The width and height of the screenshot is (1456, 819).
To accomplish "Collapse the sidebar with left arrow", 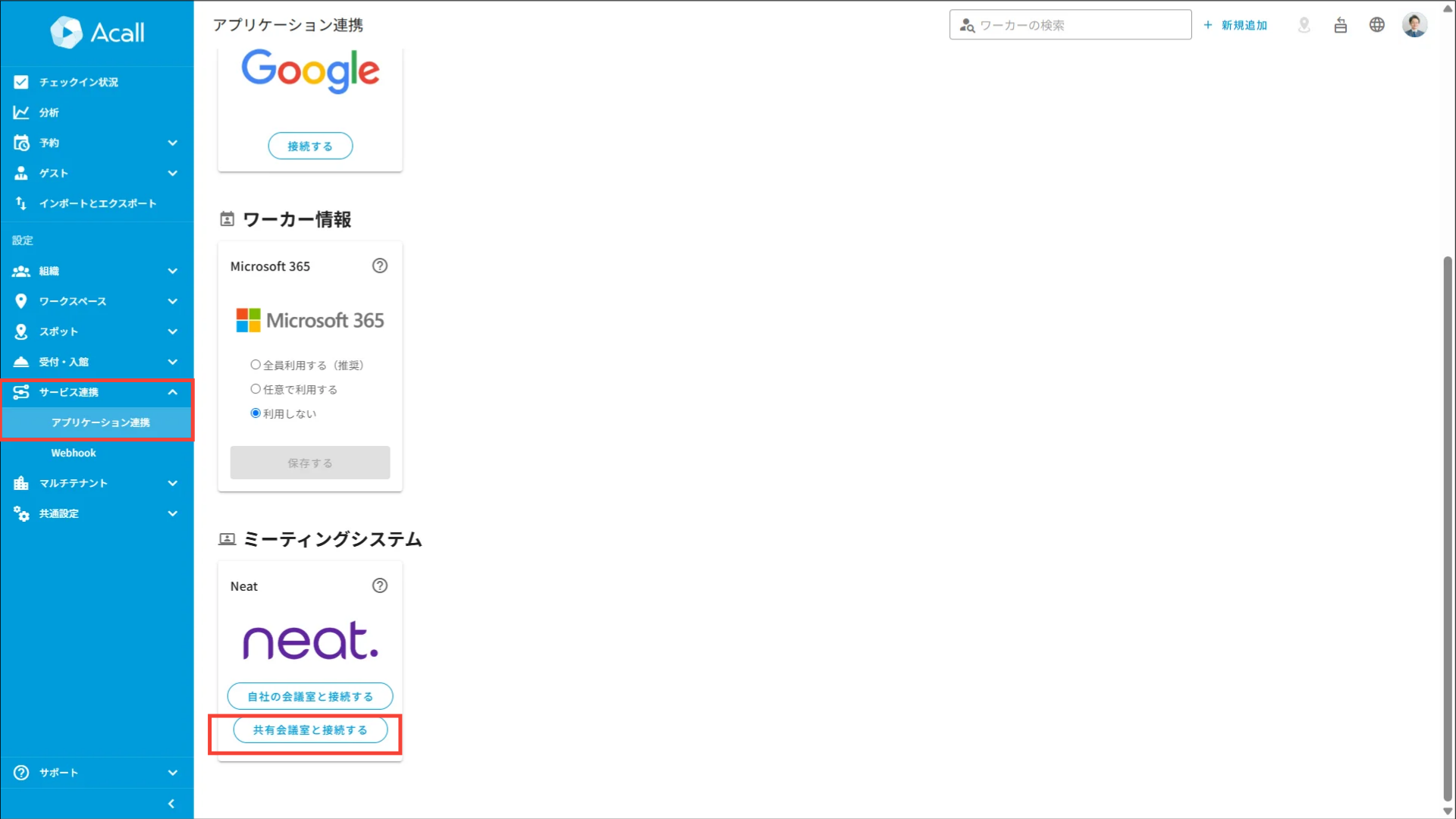I will (x=171, y=804).
